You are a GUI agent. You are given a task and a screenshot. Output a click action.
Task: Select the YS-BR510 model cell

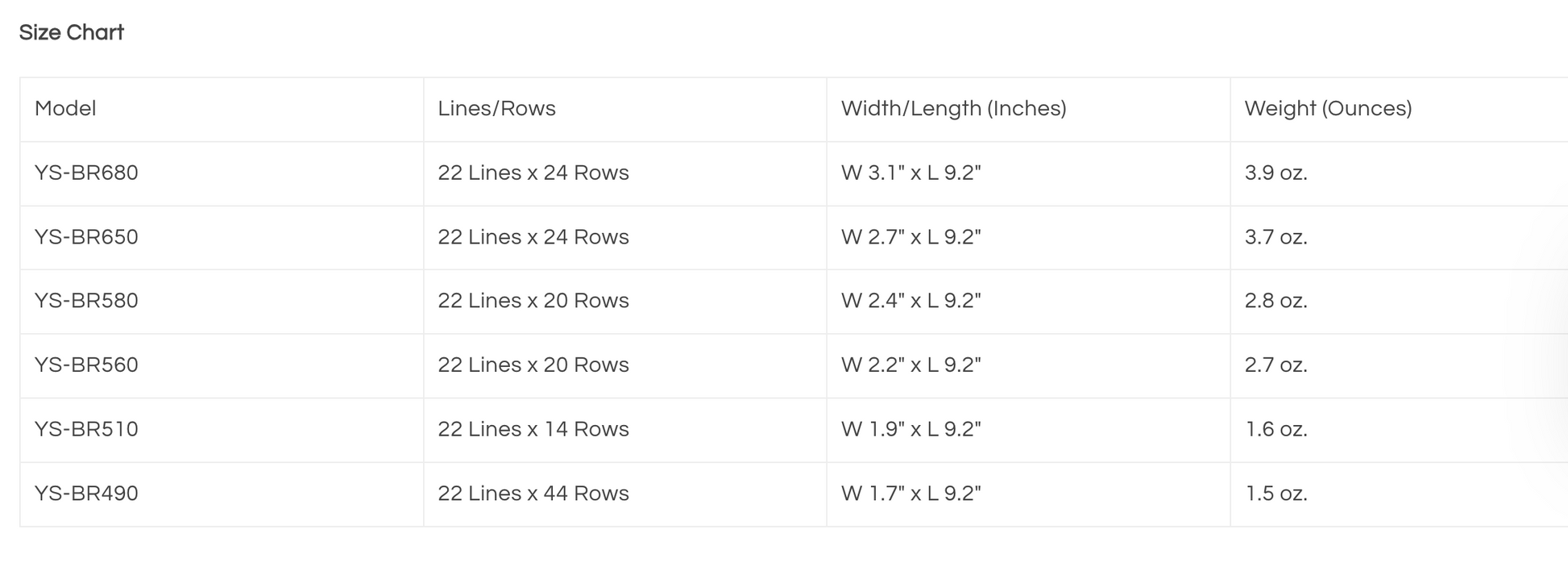86,429
